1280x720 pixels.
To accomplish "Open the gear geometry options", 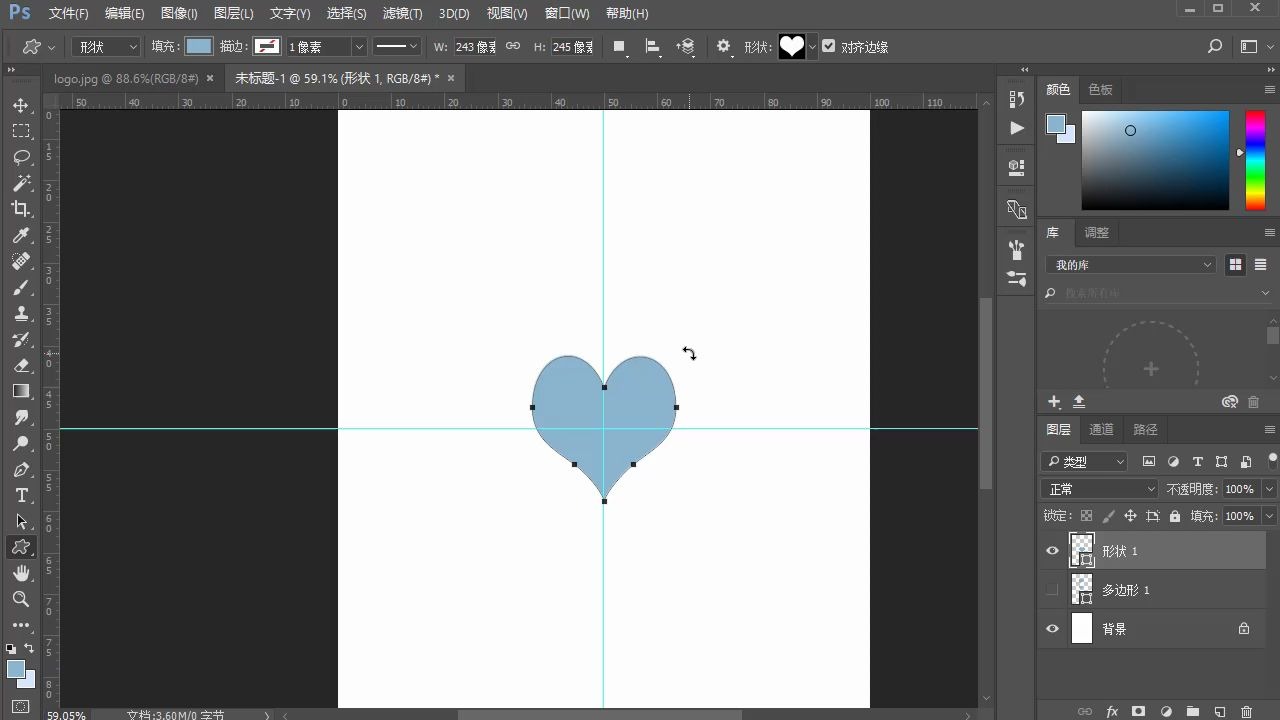I will [x=724, y=47].
